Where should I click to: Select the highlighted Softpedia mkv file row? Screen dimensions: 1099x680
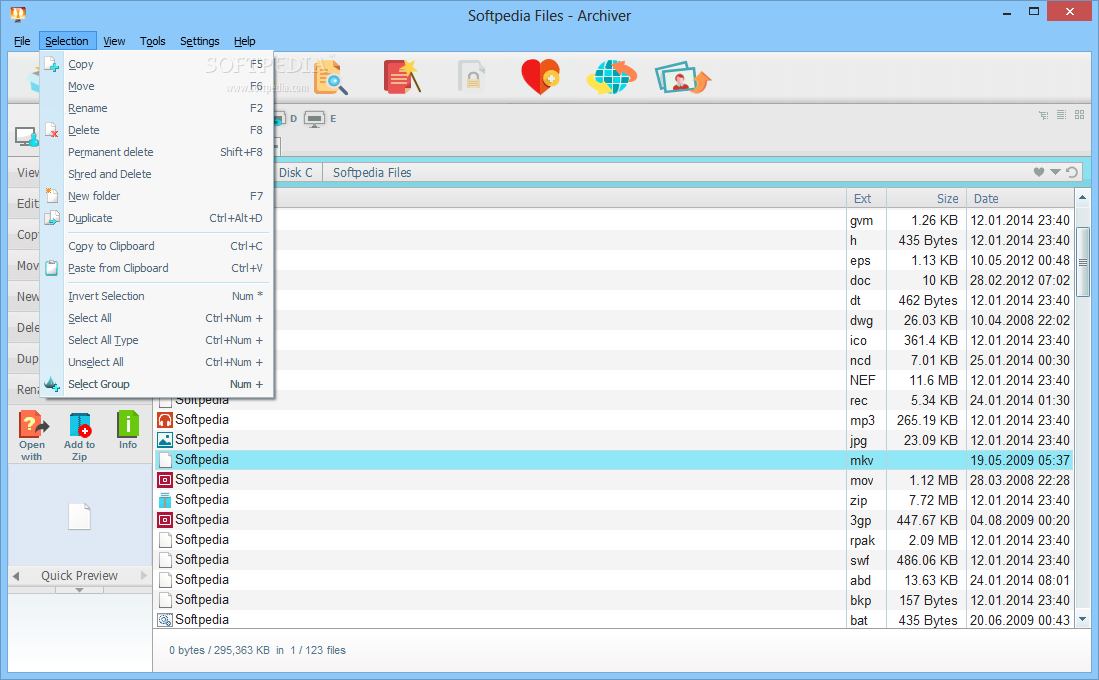[613, 460]
